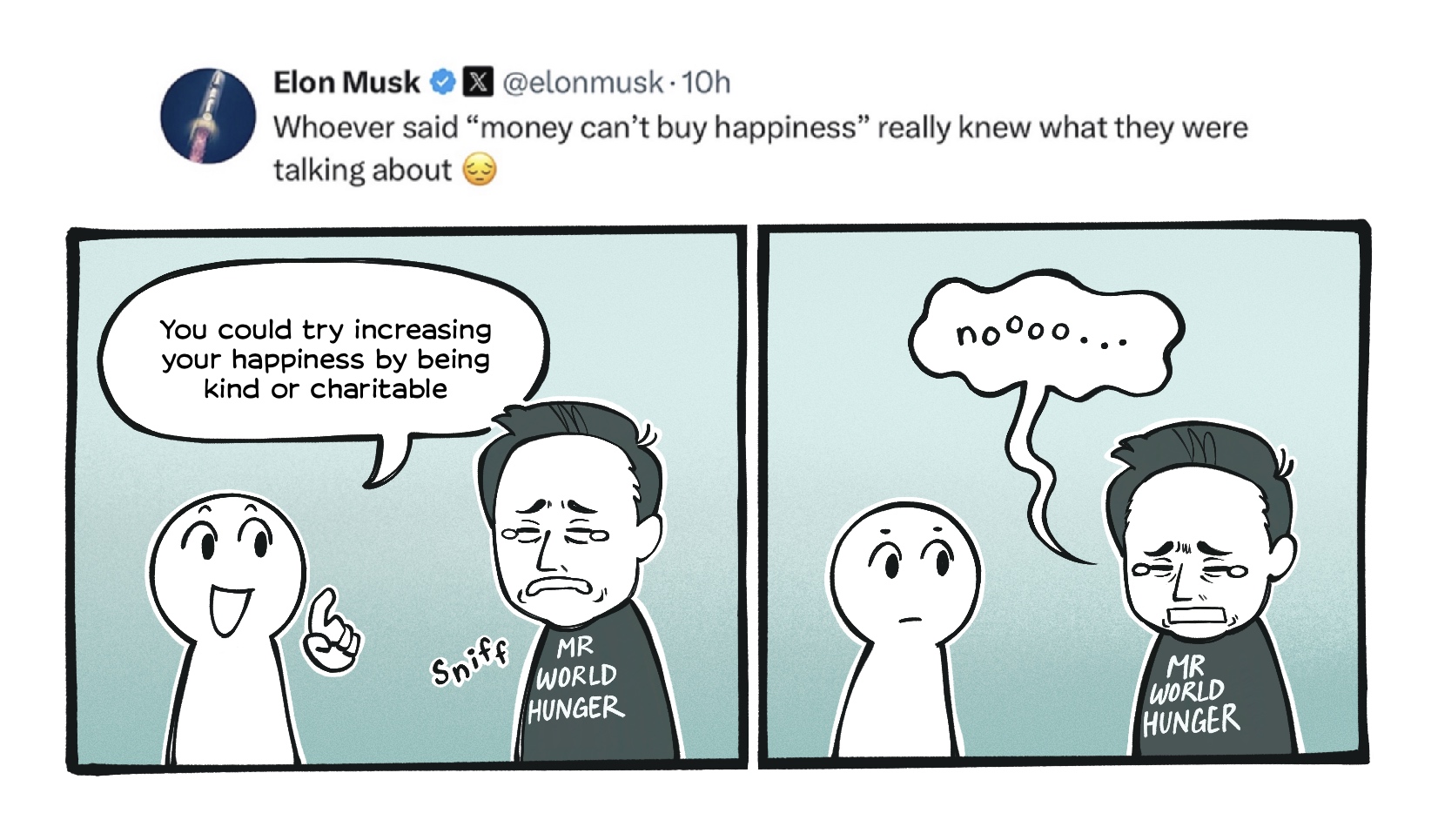Viewport: 1438px width, 840px height.
Task: Click the blue verified checkmark badge
Action: point(444,83)
